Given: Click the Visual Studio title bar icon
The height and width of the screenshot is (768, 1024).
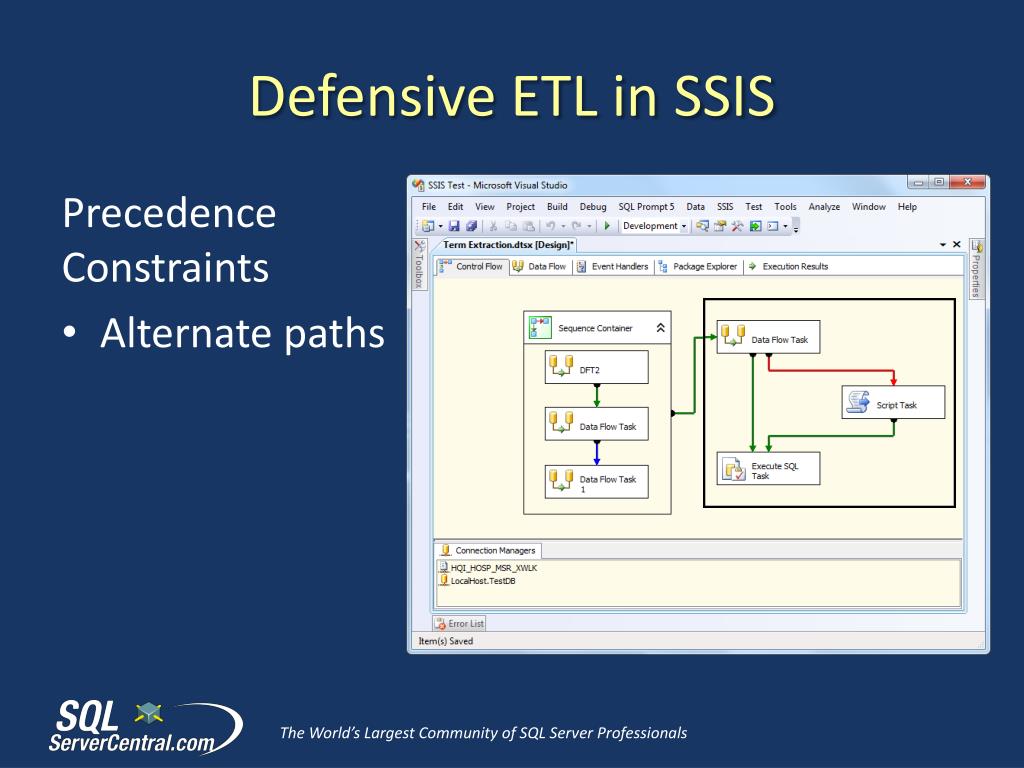Looking at the screenshot, I should 419,185.
